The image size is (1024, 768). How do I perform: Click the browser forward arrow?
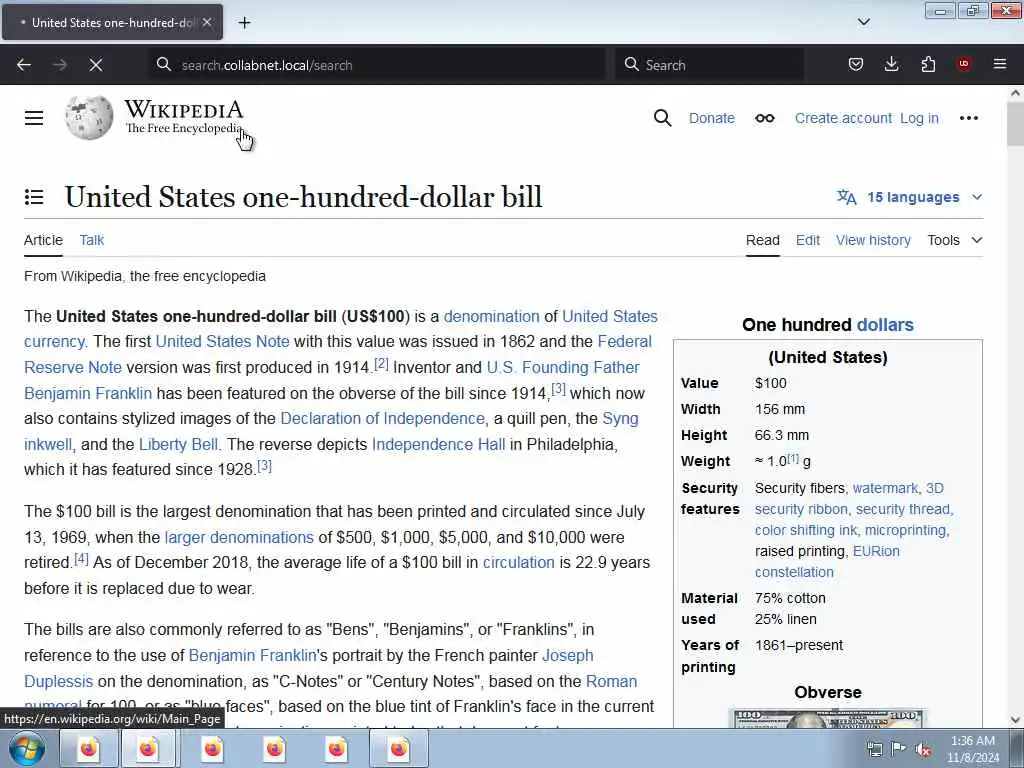(x=59, y=65)
